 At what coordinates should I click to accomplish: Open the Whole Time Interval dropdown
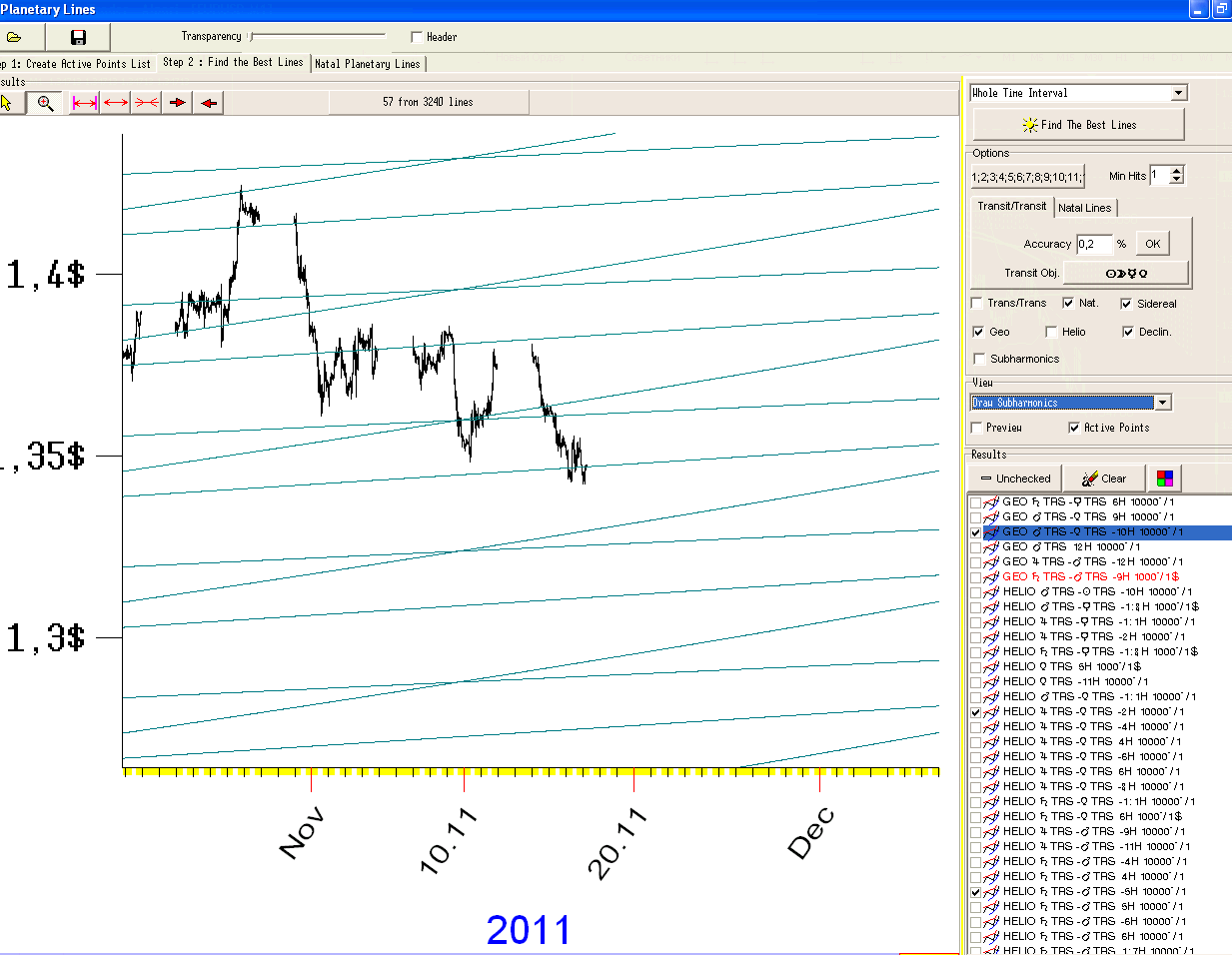pos(1179,93)
